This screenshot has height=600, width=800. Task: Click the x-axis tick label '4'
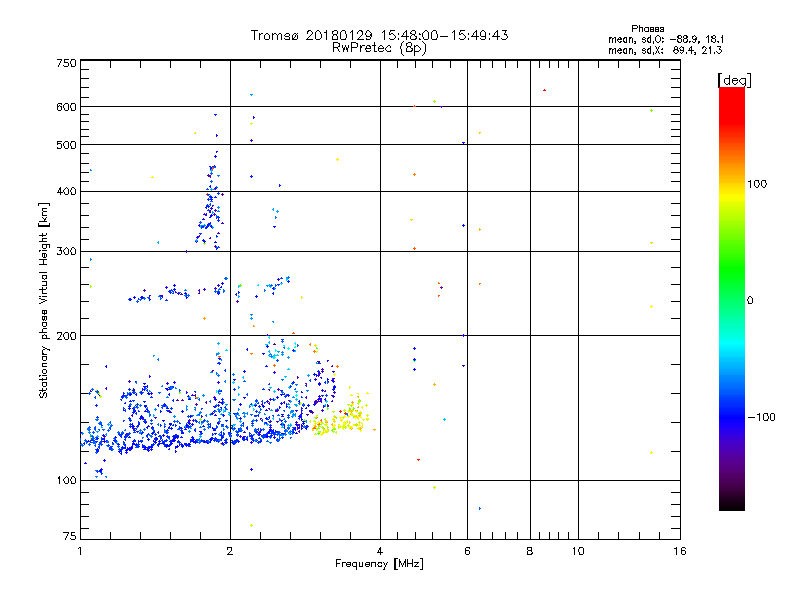pyautogui.click(x=380, y=551)
